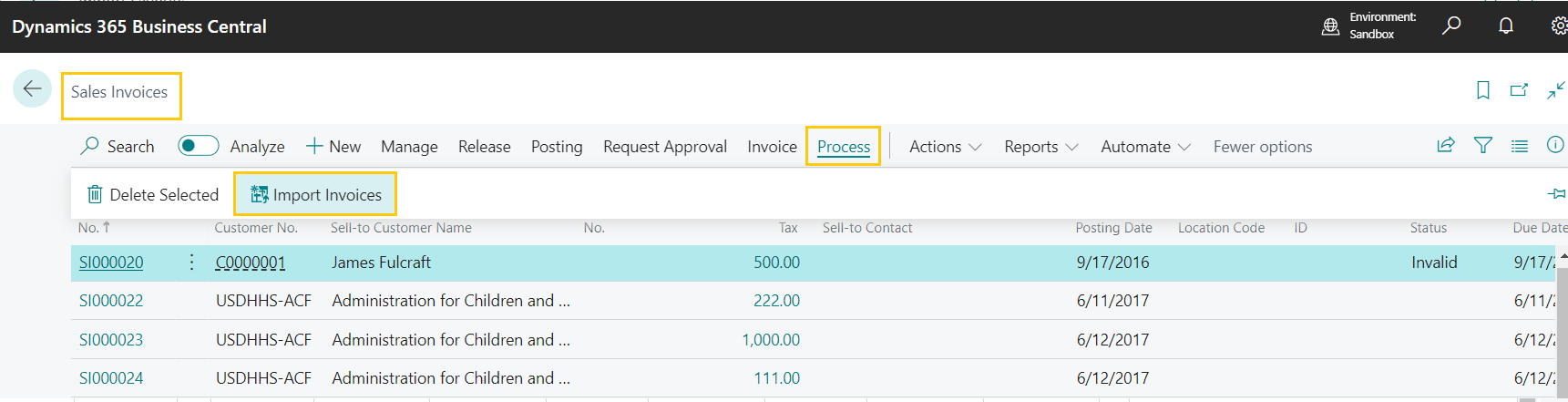Expand the Actions dropdown
1568x402 pixels.
946,147
